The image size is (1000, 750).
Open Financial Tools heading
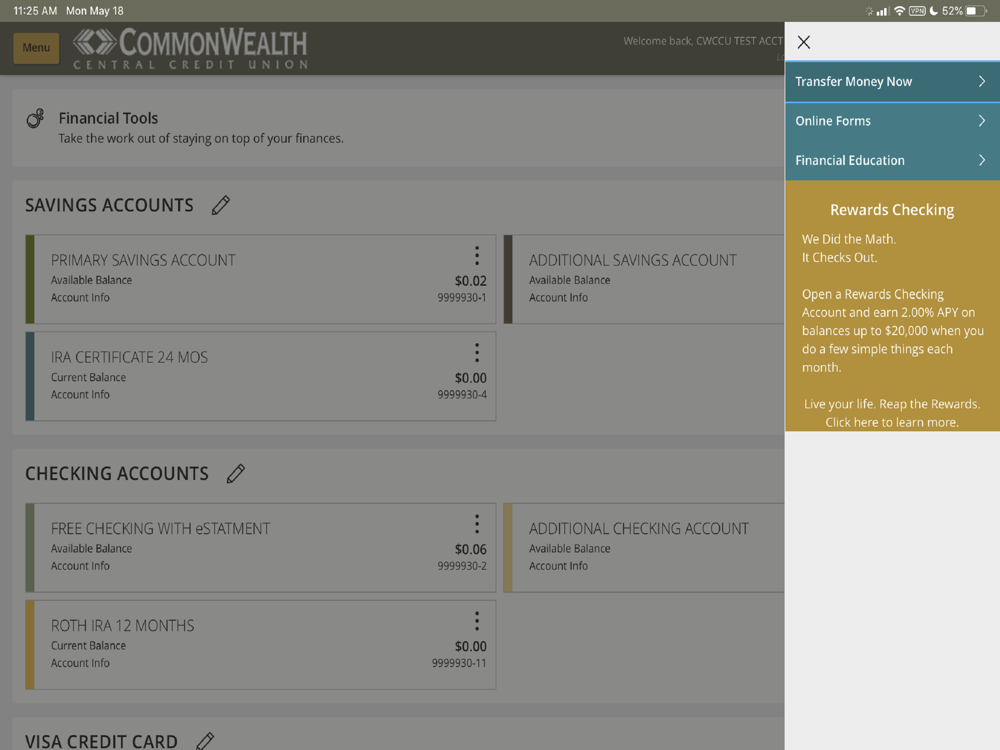point(108,118)
